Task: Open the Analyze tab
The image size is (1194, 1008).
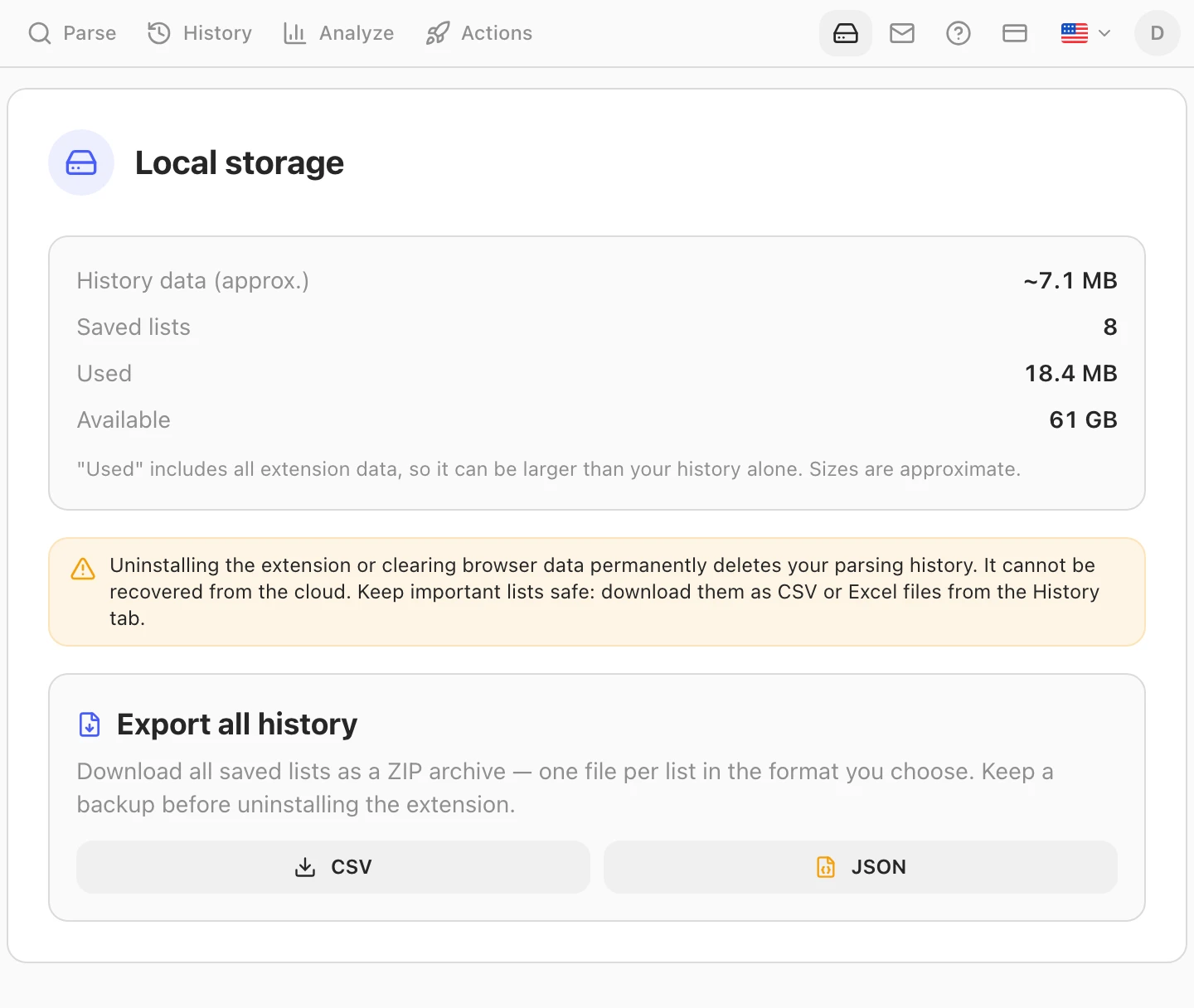Action: click(x=338, y=33)
